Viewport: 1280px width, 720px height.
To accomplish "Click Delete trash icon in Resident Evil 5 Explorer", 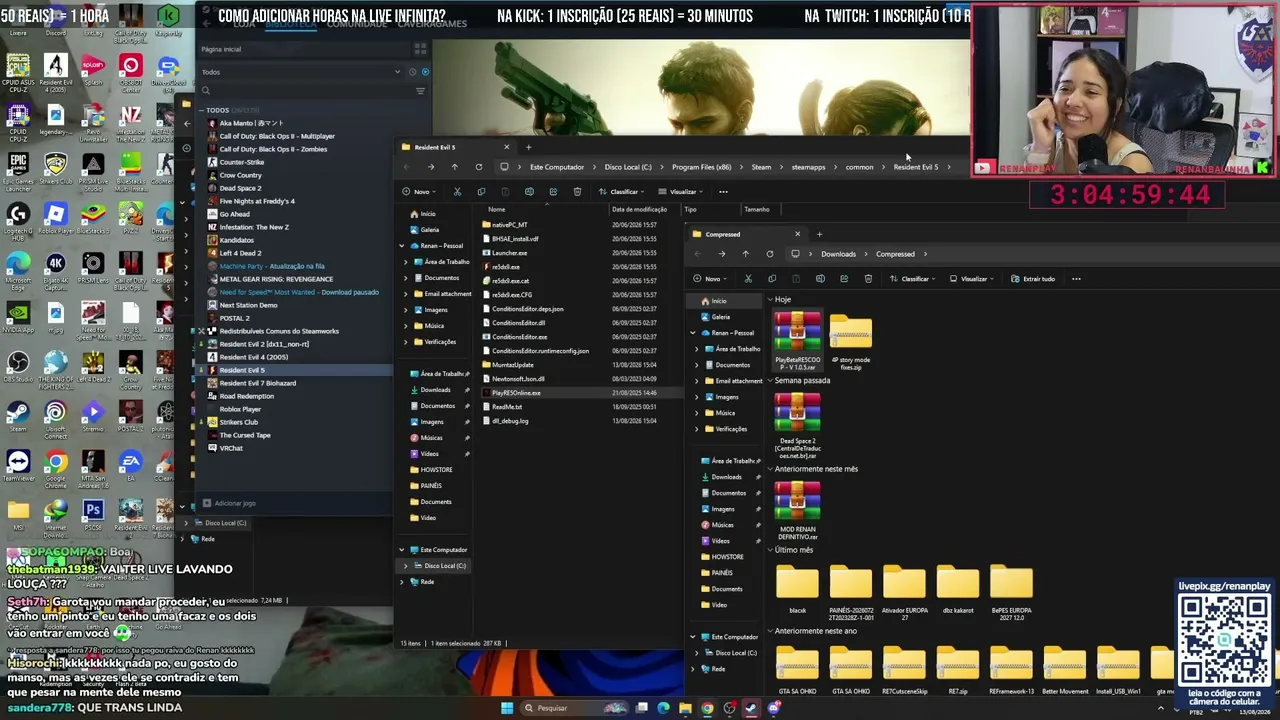I will pos(577,192).
